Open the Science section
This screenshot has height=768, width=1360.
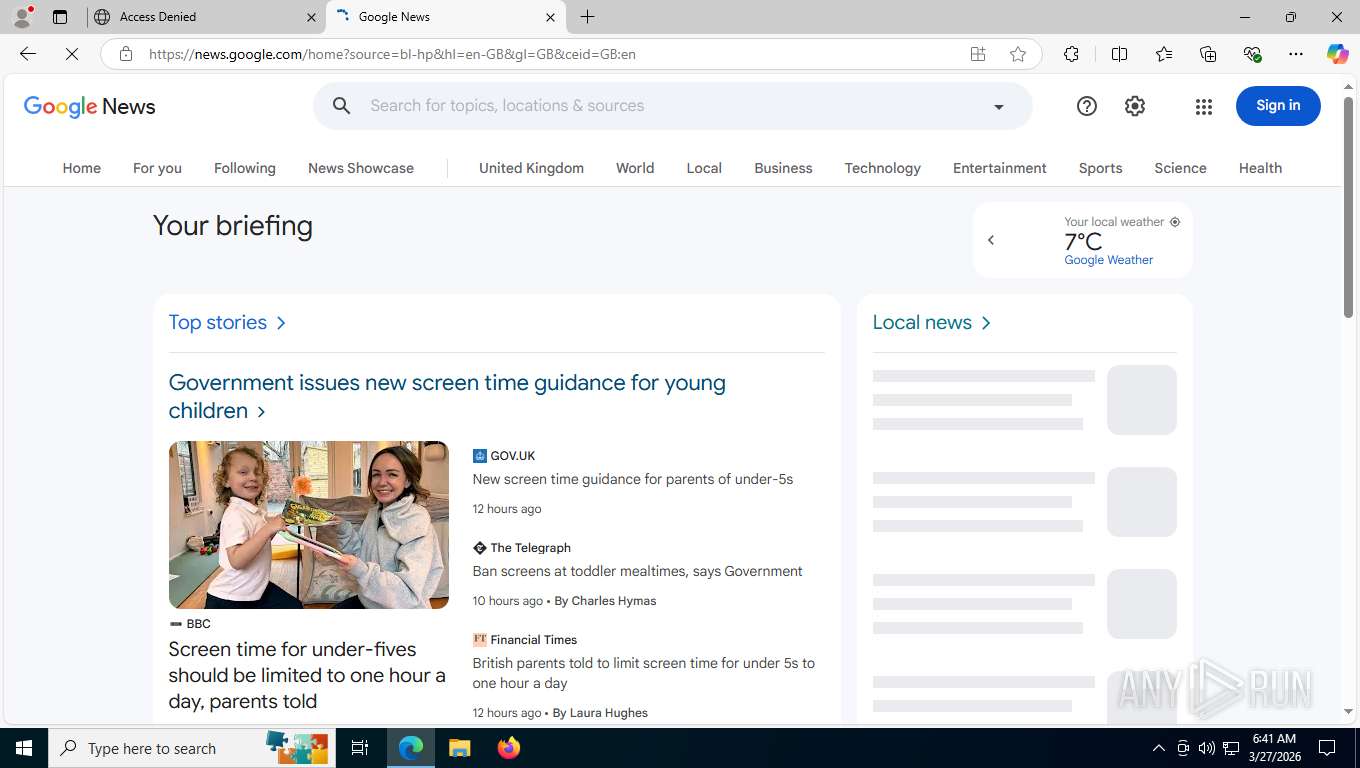pyautogui.click(x=1180, y=168)
